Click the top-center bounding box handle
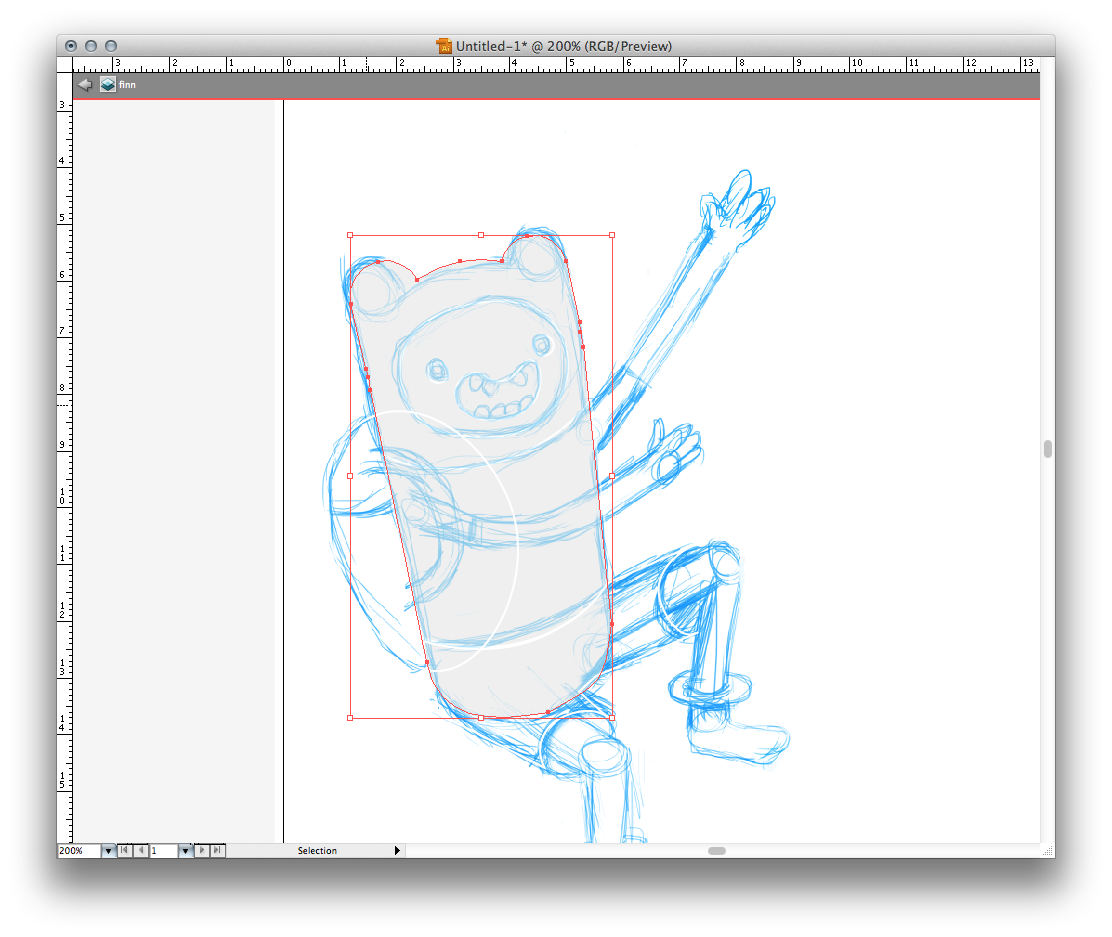 point(481,235)
